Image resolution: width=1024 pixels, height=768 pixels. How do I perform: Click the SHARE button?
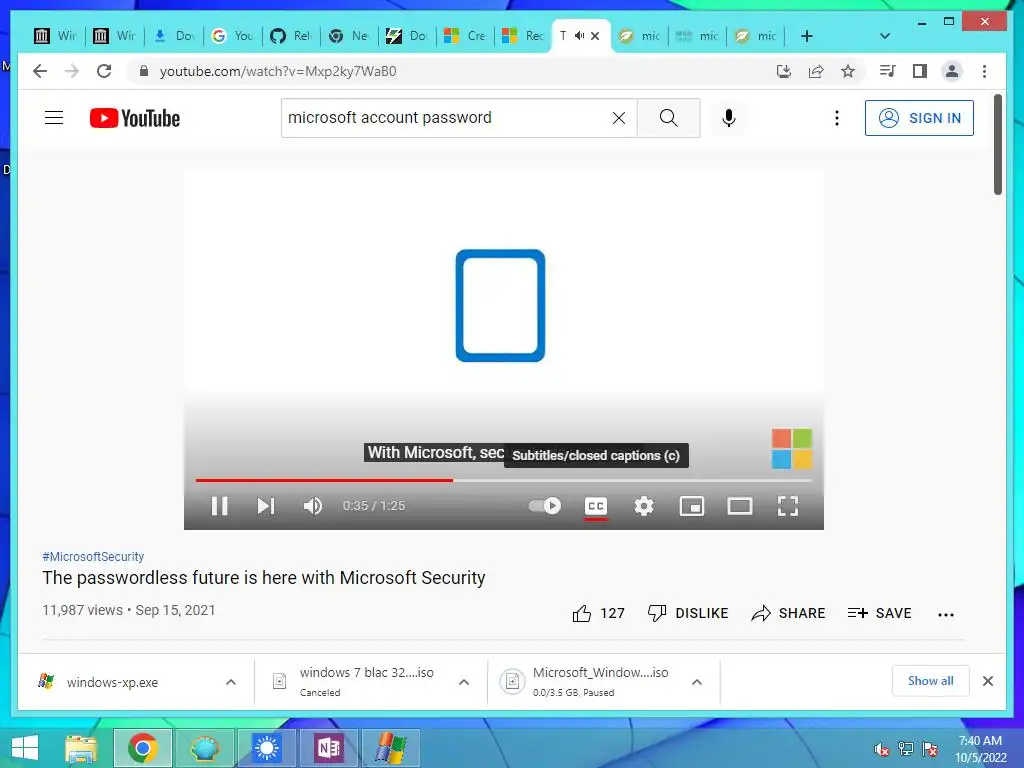pyautogui.click(x=788, y=613)
